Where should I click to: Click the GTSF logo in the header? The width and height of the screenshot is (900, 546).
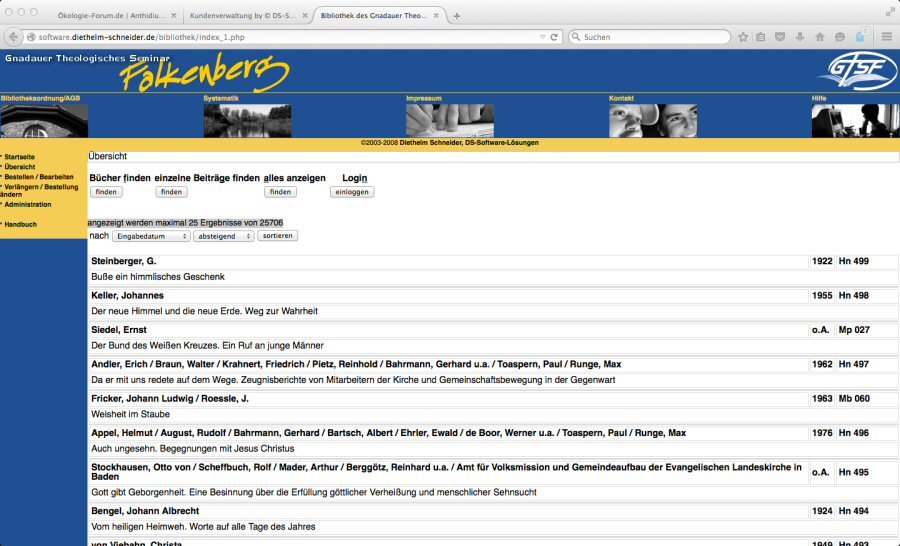tap(859, 71)
